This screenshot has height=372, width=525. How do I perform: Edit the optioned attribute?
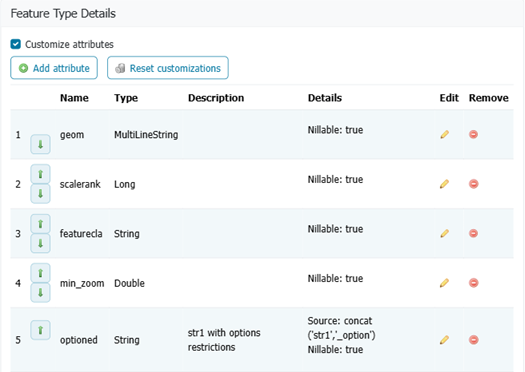tap(444, 340)
